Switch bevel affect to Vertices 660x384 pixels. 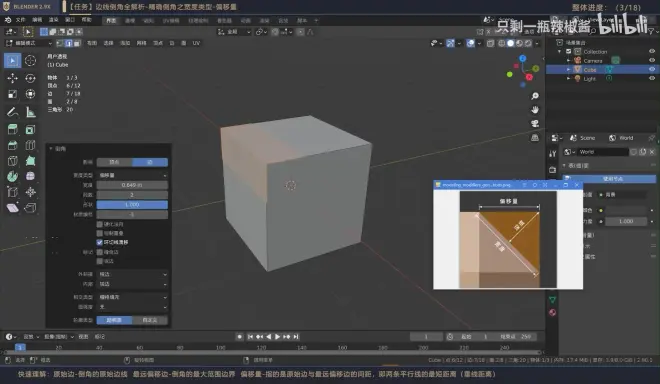[114, 162]
